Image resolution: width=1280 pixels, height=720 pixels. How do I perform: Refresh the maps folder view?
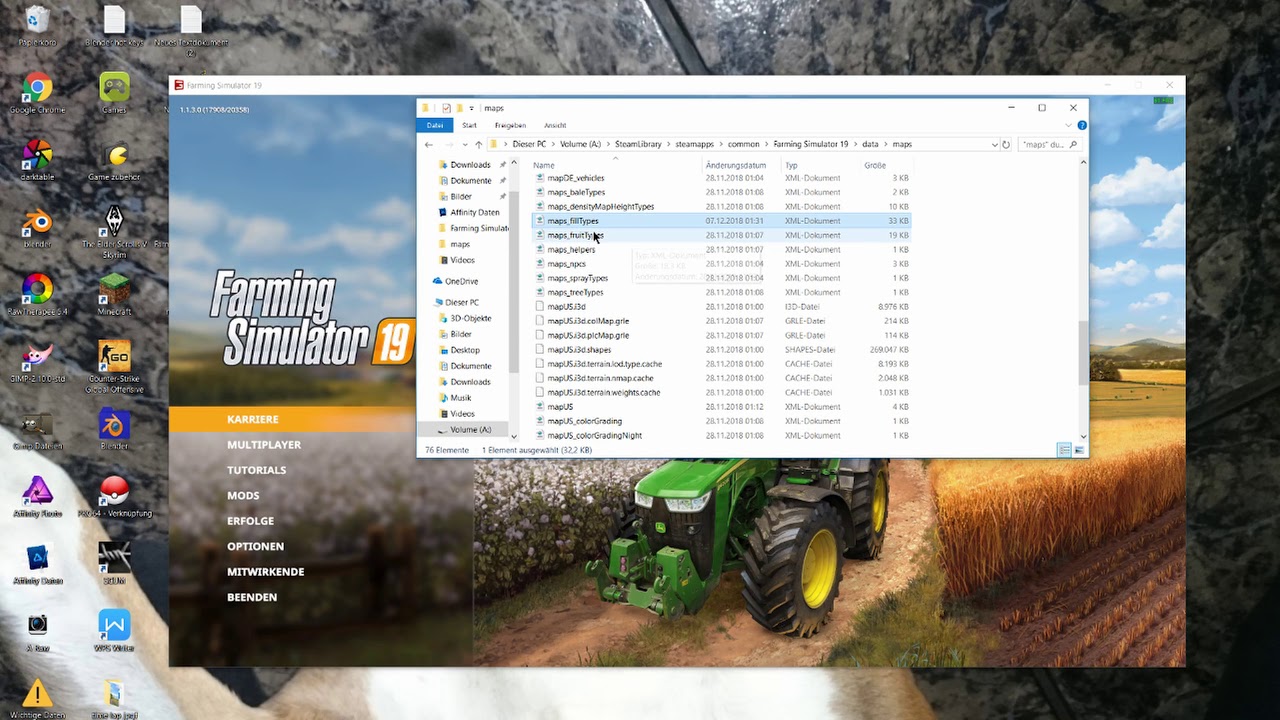coord(1006,144)
